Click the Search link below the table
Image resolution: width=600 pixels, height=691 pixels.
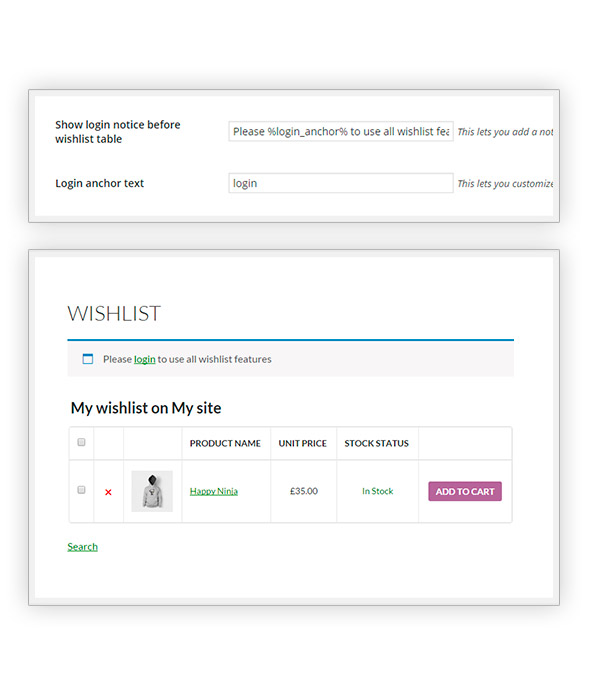click(82, 546)
